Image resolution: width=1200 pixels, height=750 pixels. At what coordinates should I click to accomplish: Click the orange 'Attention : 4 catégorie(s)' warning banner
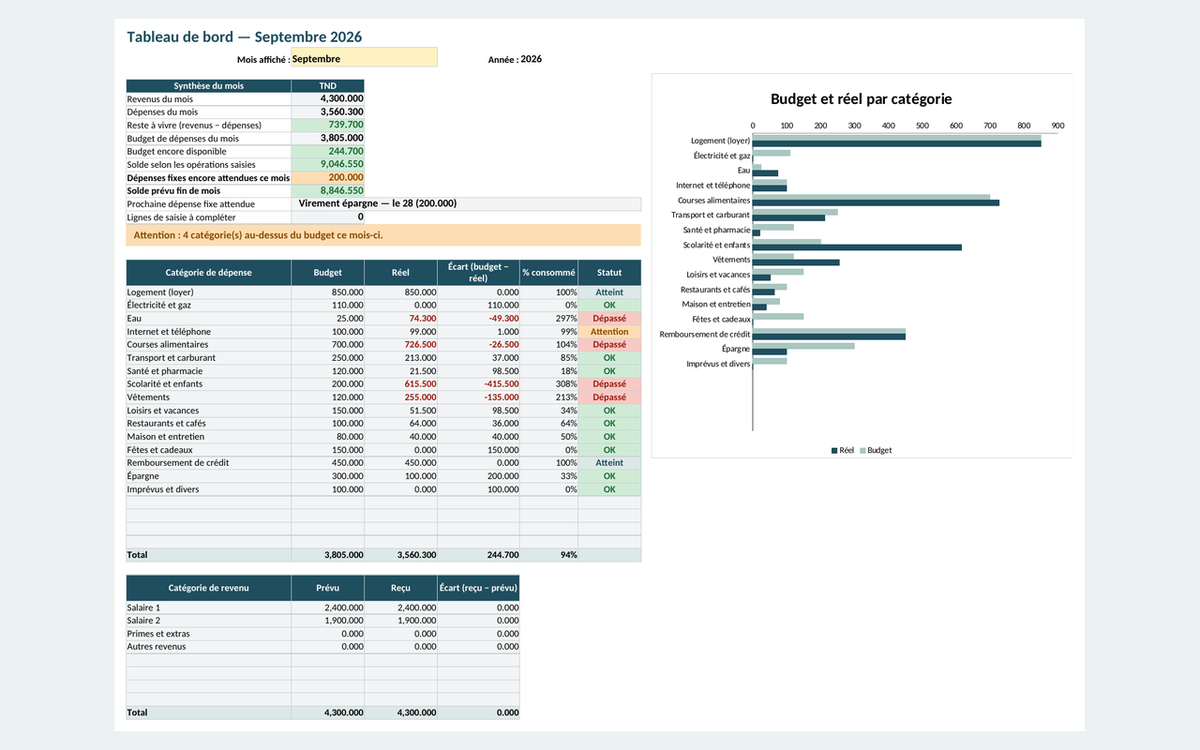(383, 236)
